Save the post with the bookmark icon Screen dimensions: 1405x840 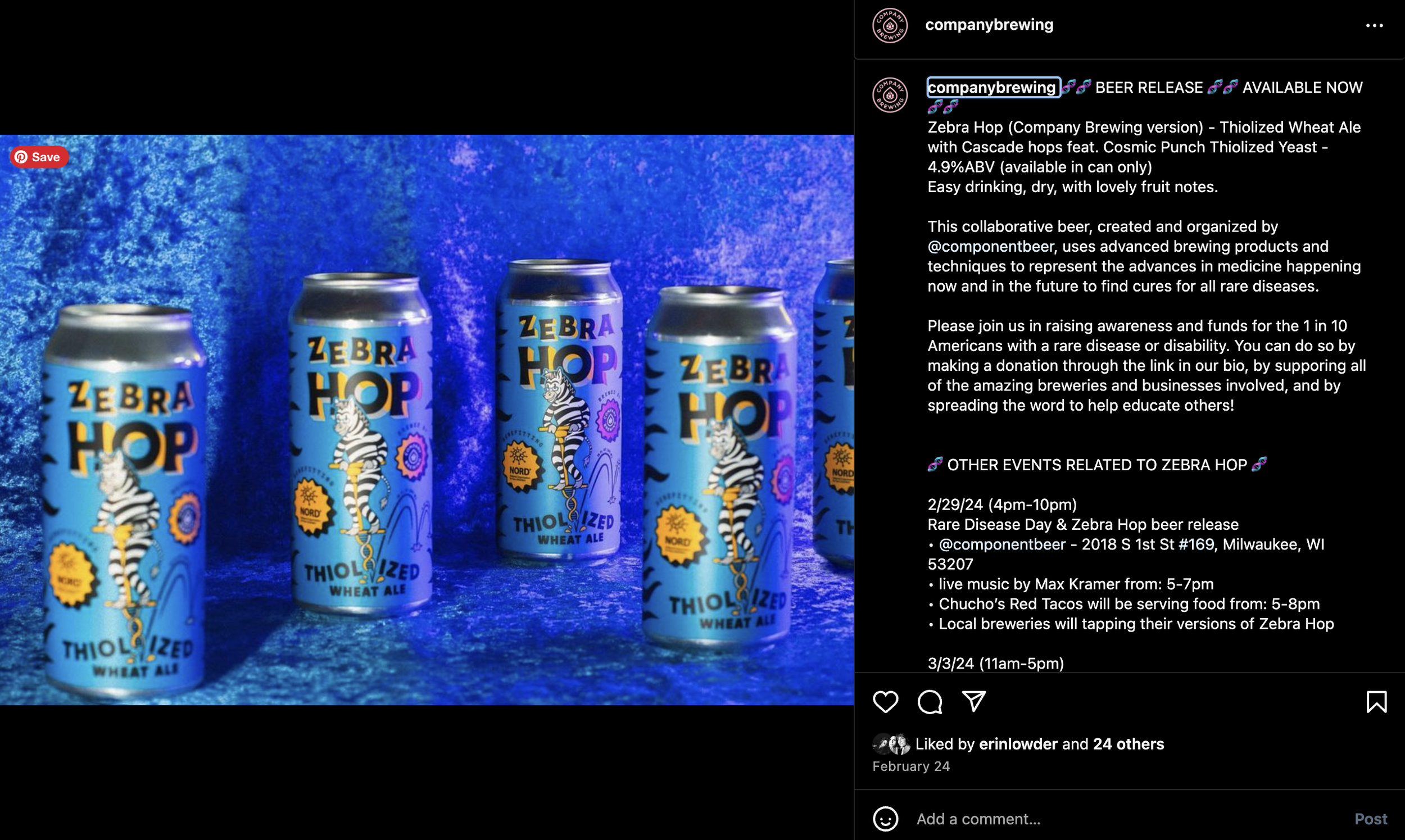[1376, 702]
